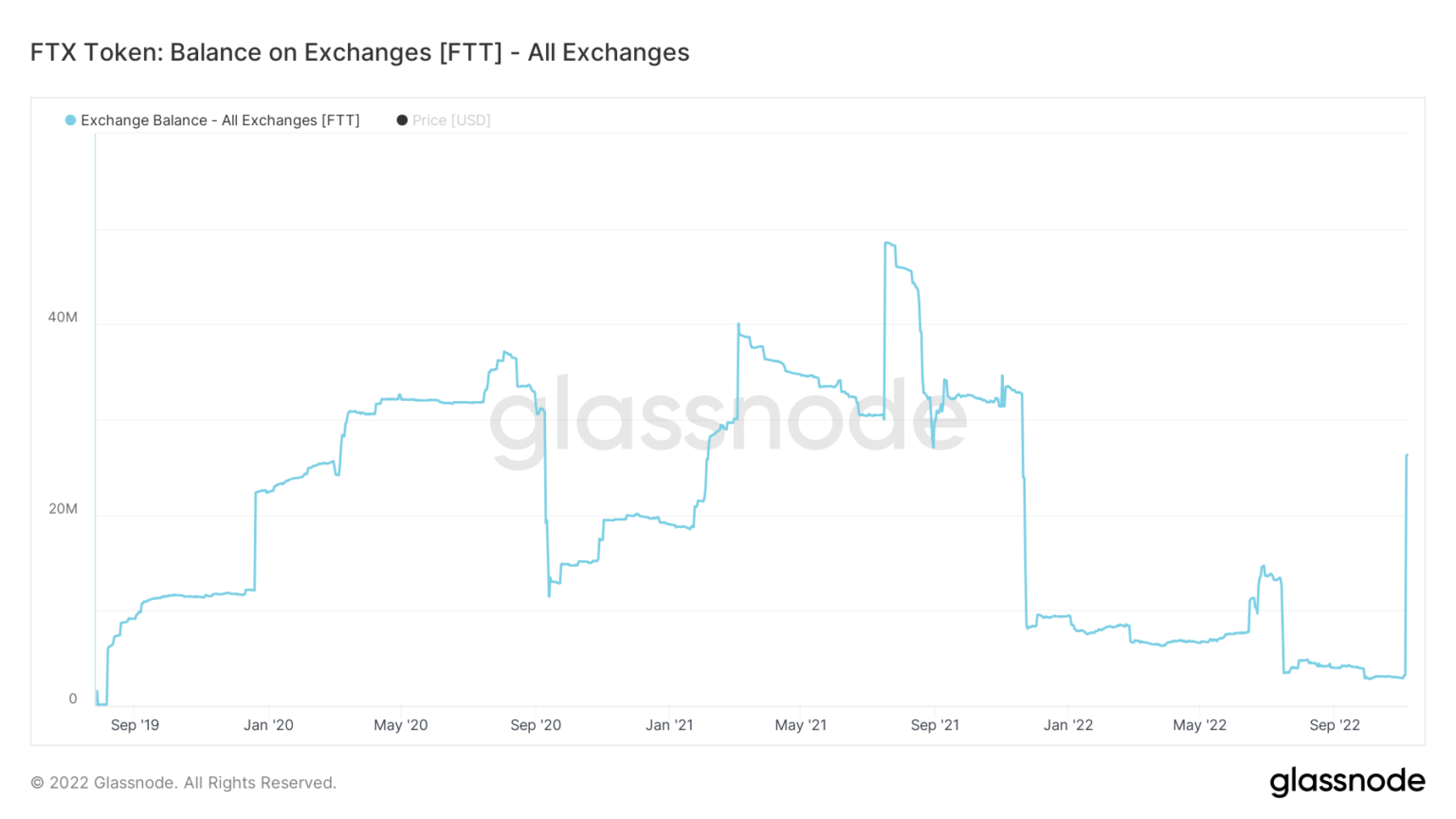
Task: Click the blue Exchange Balance legend dot
Action: tap(70, 120)
